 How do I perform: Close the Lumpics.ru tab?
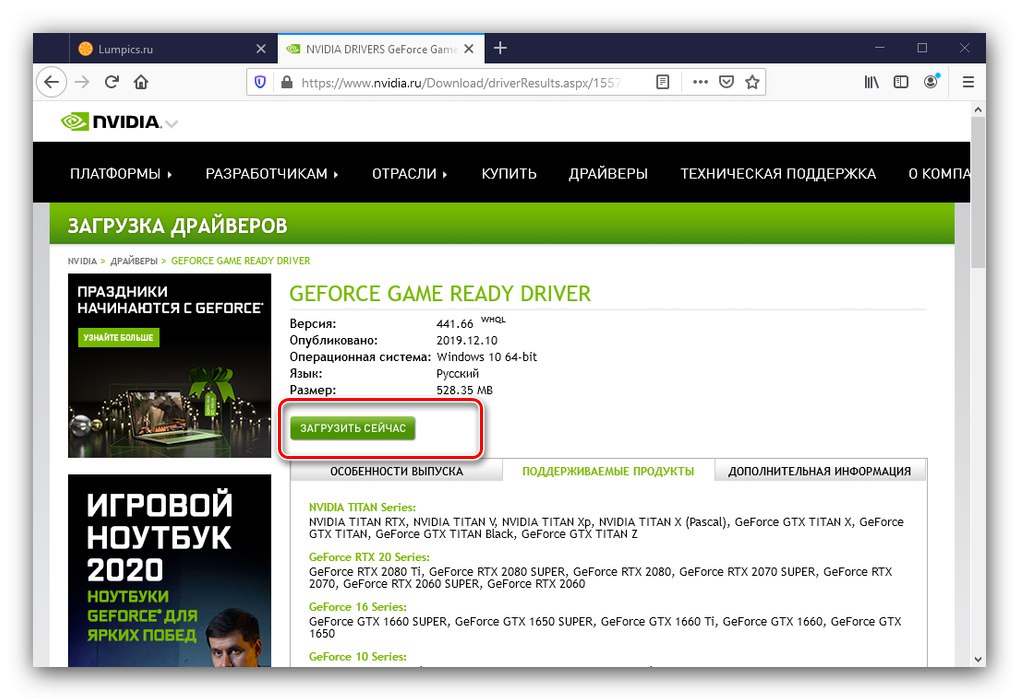pos(261,49)
